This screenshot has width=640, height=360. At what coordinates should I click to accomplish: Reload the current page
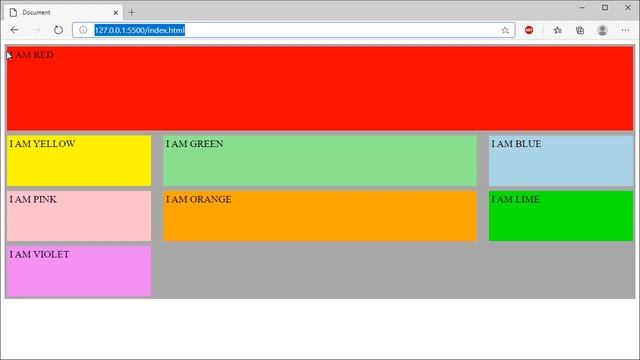[58, 30]
